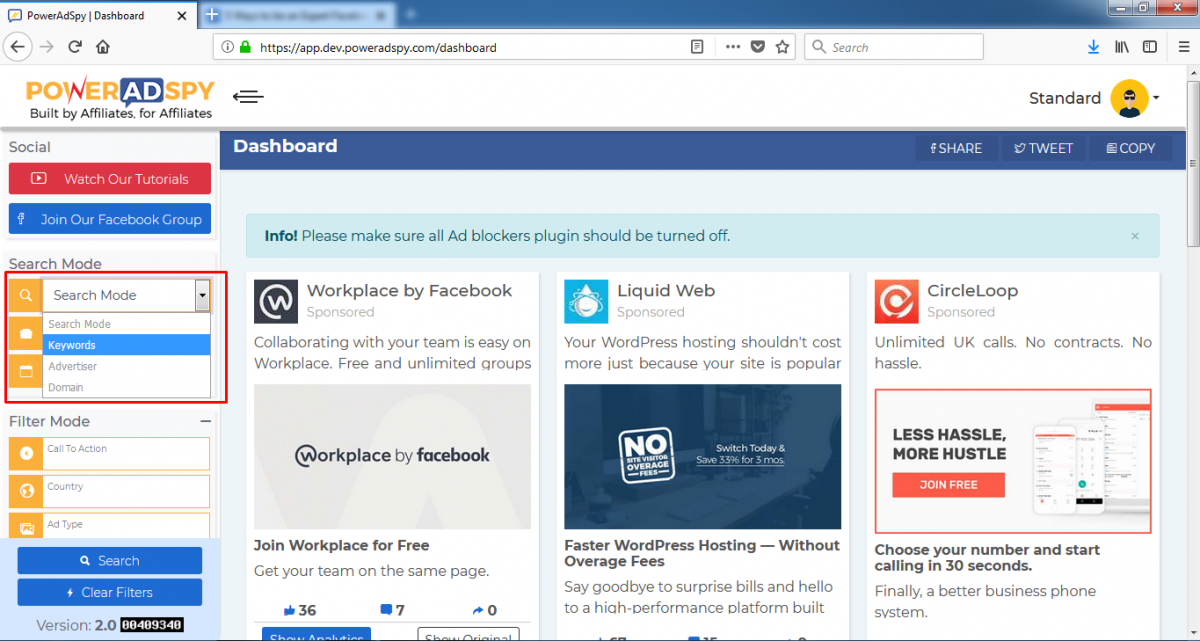This screenshot has width=1200, height=641.
Task: Click the thumbs-up likes icon on Workplace ad
Action: point(290,610)
